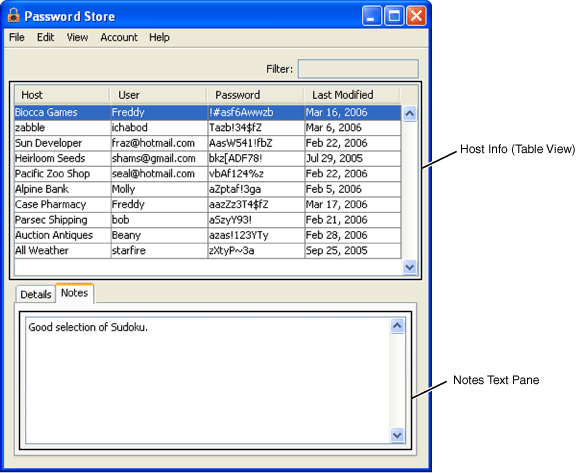This screenshot has width=576, height=473.
Task: Click password cell zXtyP~3a
Action: tap(256, 250)
